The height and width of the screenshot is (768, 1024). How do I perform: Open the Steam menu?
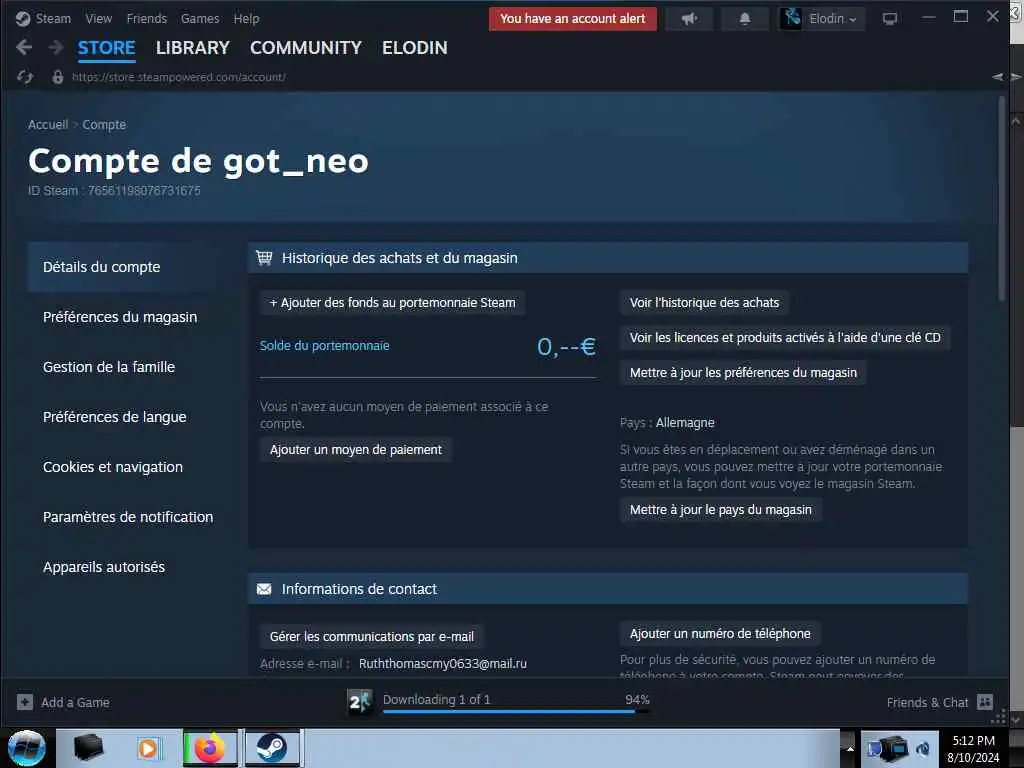(53, 19)
